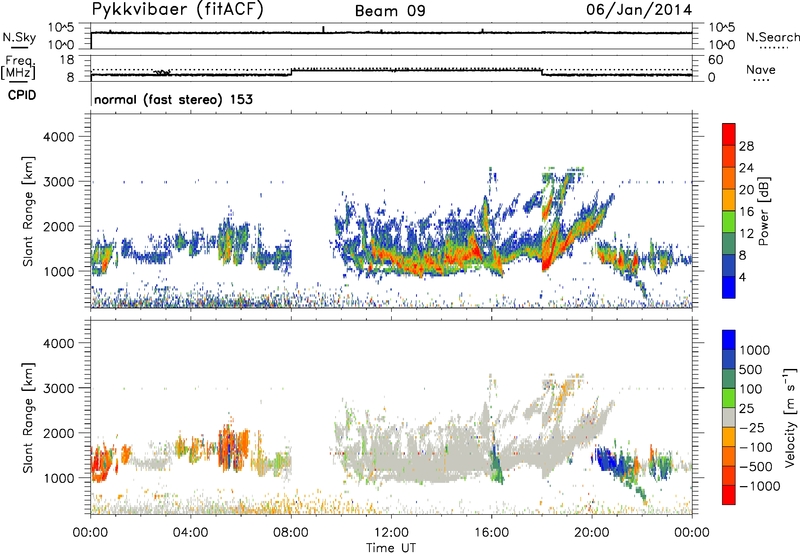
Task: Click the 'Nave' legend label
Action: pyautogui.click(x=761, y=69)
